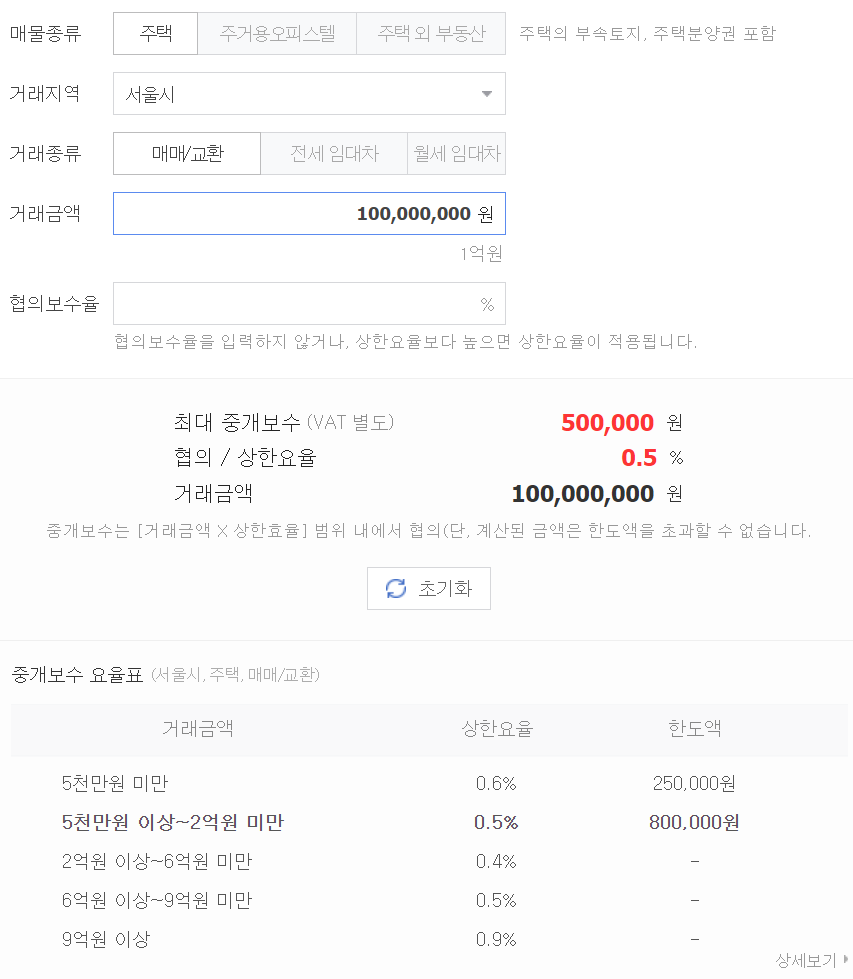Select the 5천만원 이상~2억원 미만 row
The height and width of the screenshot is (979, 853).
click(429, 822)
